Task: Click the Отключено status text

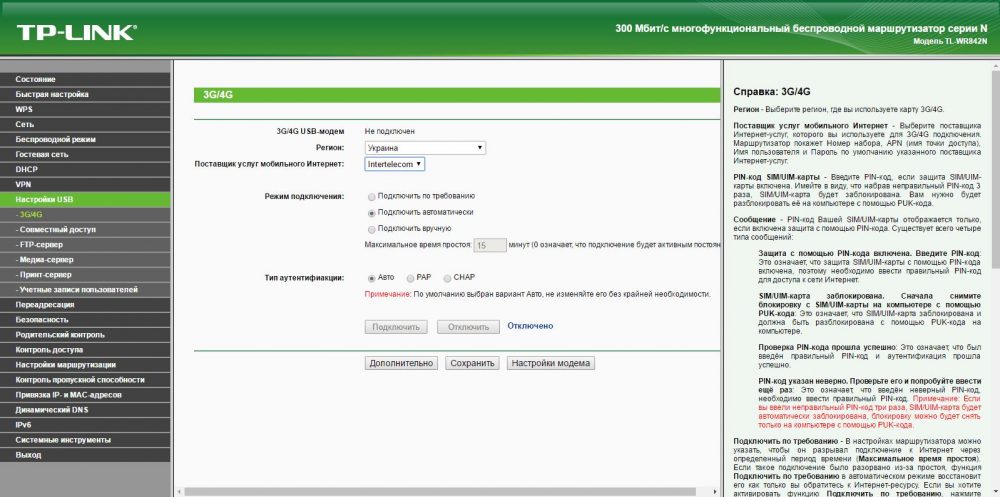Action: click(530, 326)
